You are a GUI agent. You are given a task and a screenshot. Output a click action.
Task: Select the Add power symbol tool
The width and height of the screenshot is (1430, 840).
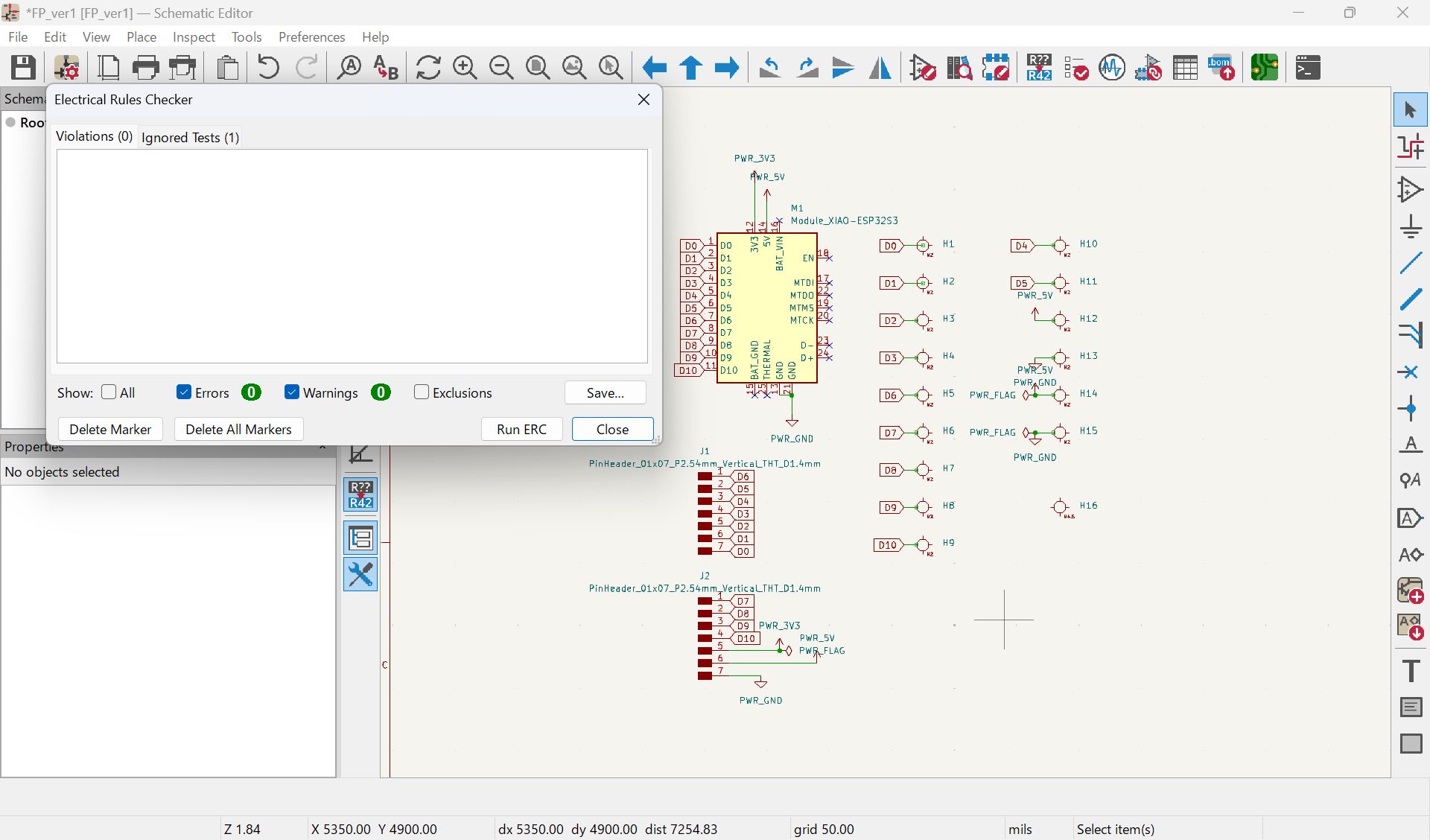pyautogui.click(x=1411, y=226)
